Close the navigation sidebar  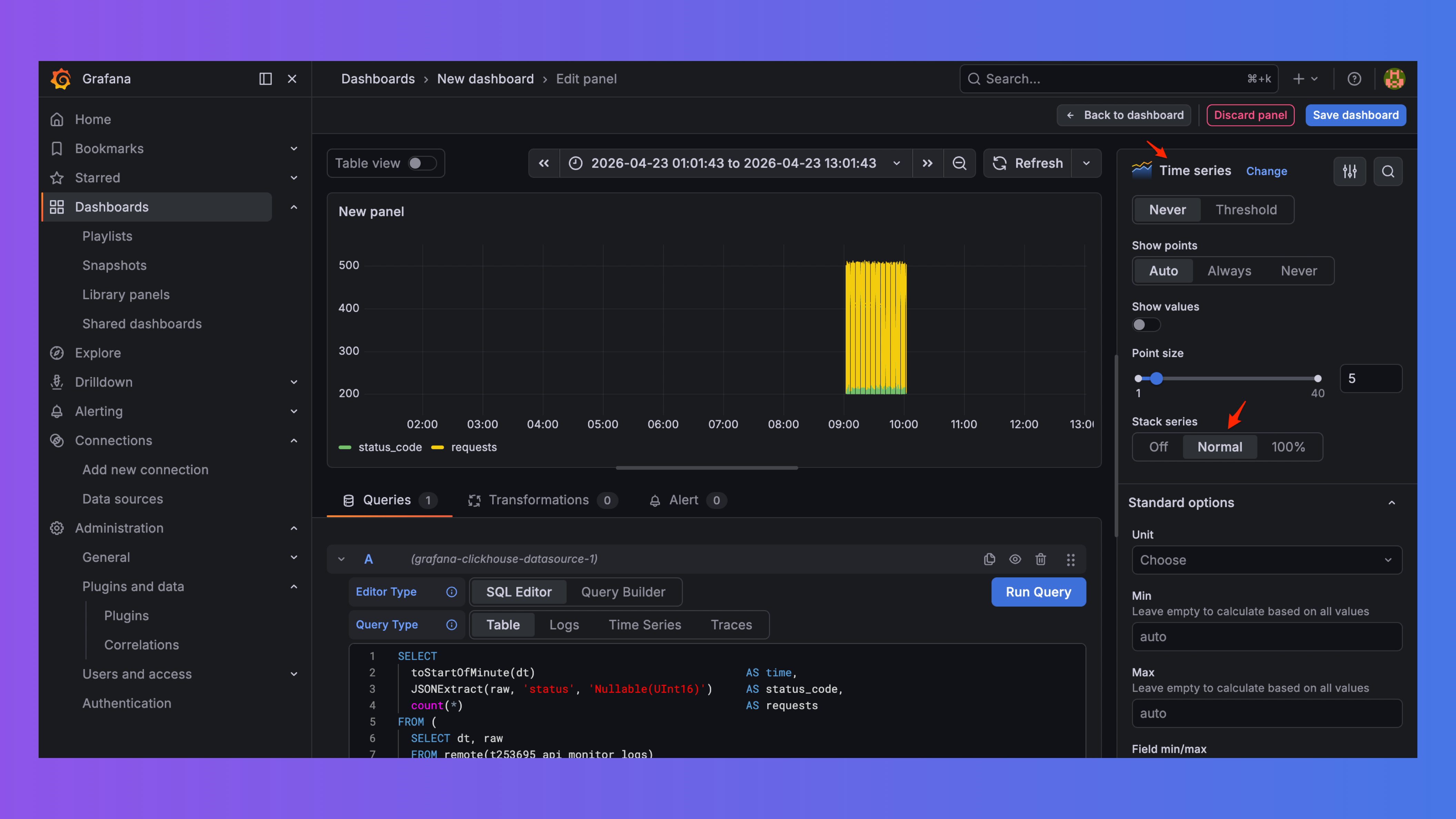[x=292, y=79]
